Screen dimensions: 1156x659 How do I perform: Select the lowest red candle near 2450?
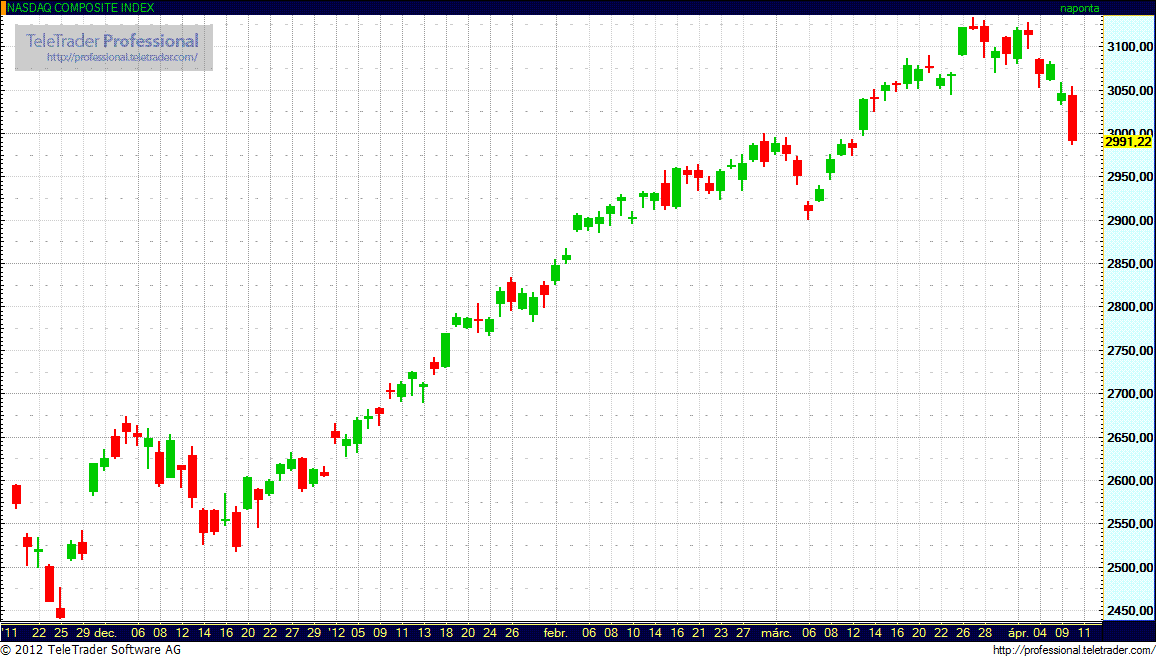[x=60, y=612]
